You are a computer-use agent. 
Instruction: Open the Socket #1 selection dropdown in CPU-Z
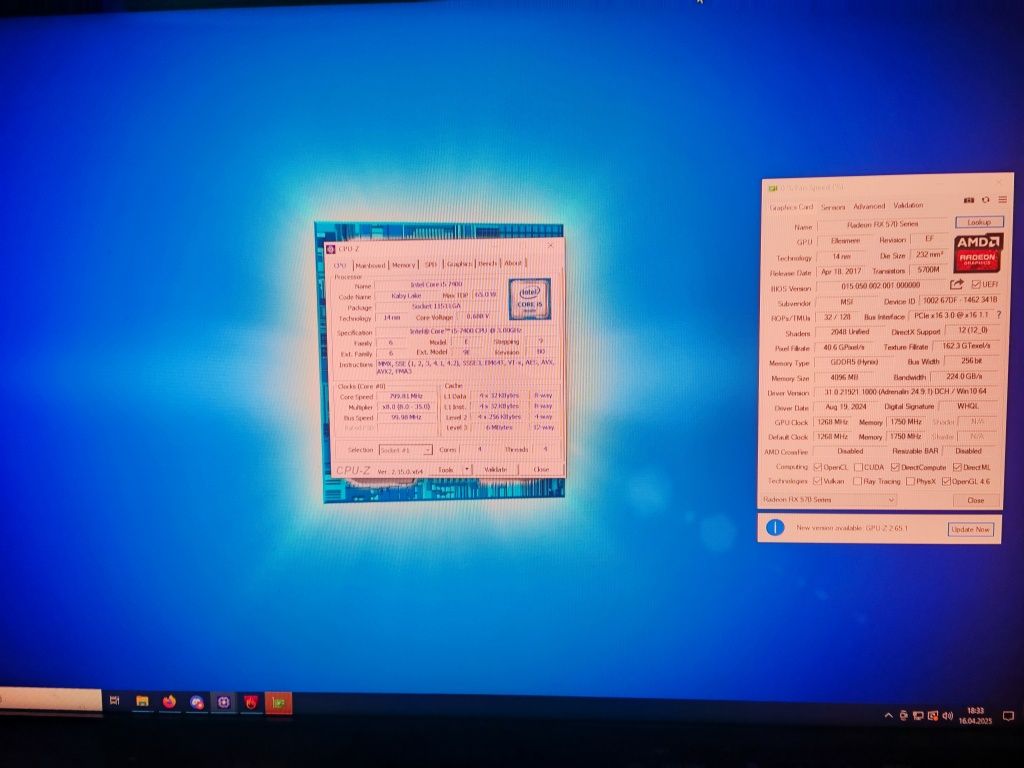coord(406,450)
